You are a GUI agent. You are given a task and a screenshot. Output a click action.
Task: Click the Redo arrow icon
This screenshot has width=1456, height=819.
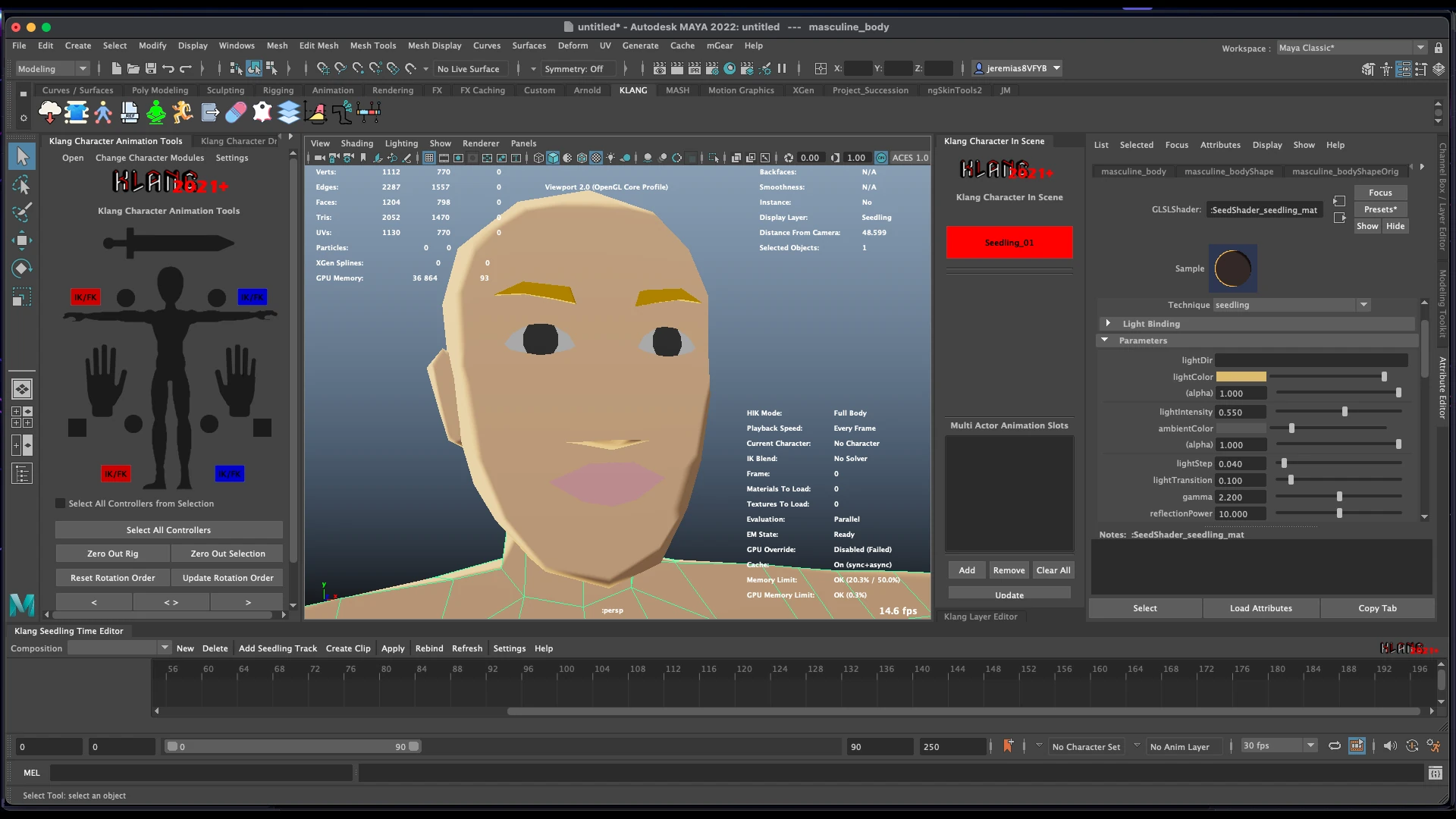186,68
